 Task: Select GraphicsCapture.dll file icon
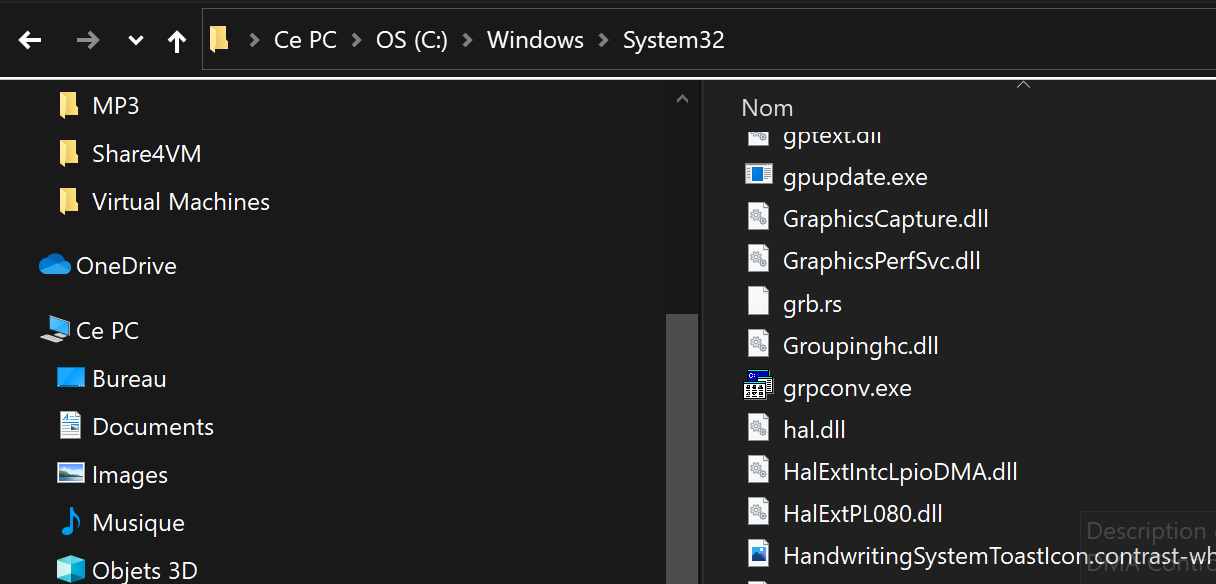click(759, 217)
